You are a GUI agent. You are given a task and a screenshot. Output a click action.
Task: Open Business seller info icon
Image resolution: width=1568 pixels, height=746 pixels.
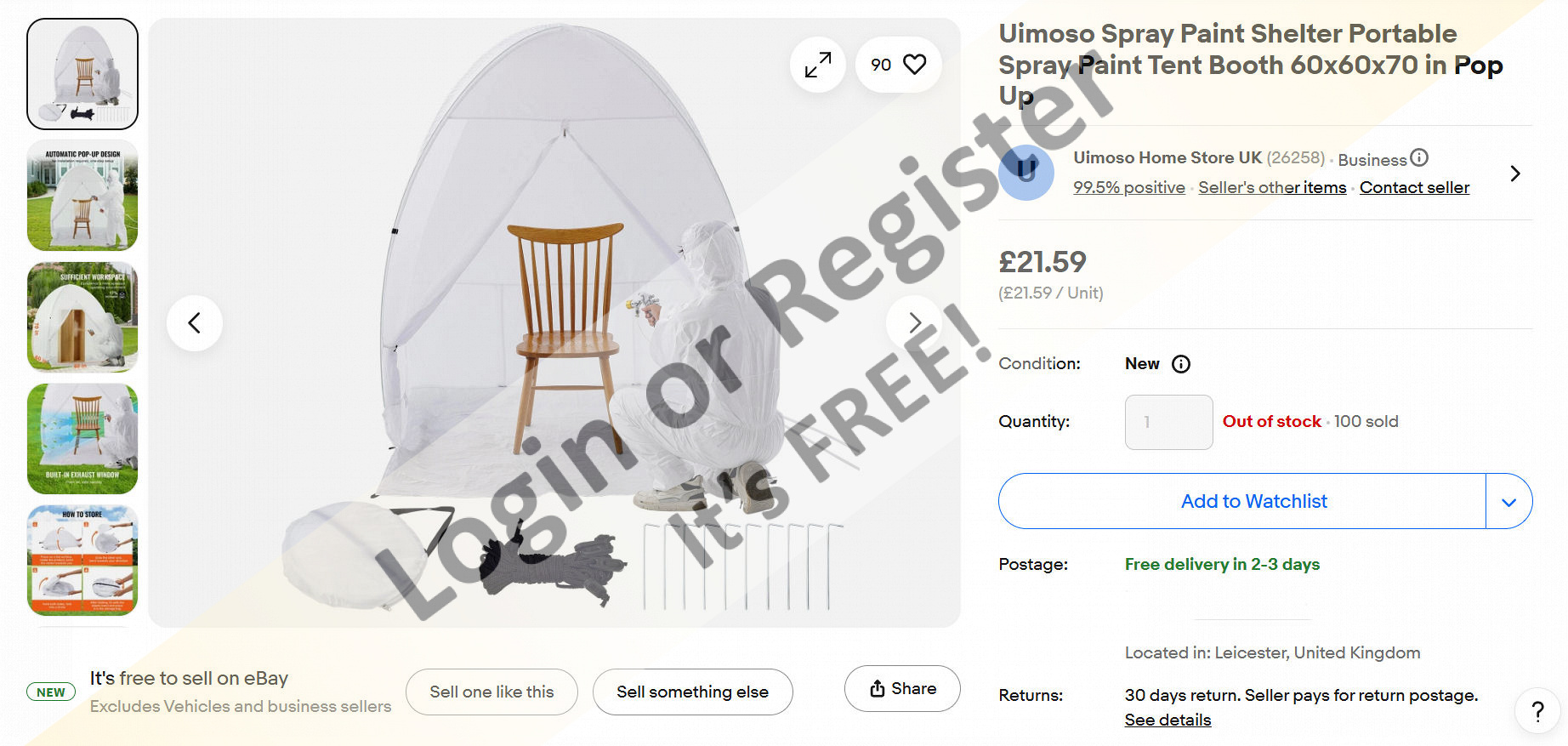tap(1419, 157)
